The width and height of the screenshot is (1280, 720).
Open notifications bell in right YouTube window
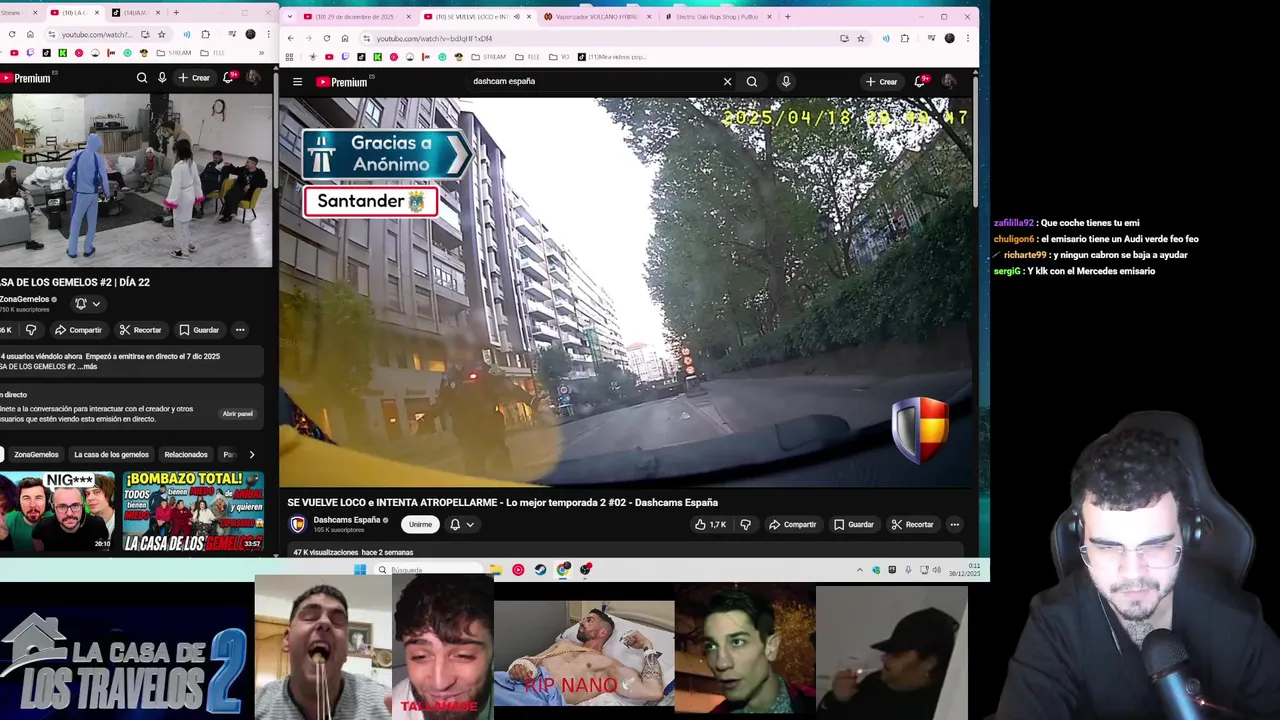[x=919, y=82]
